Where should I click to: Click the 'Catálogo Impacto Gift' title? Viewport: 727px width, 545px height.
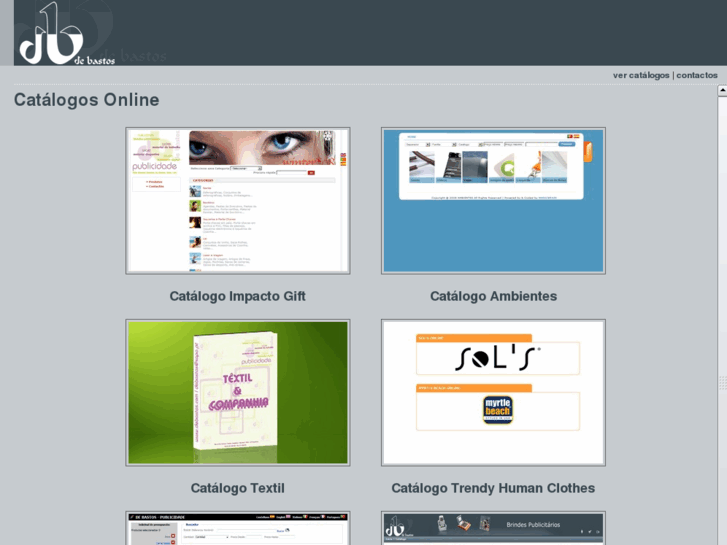237,296
